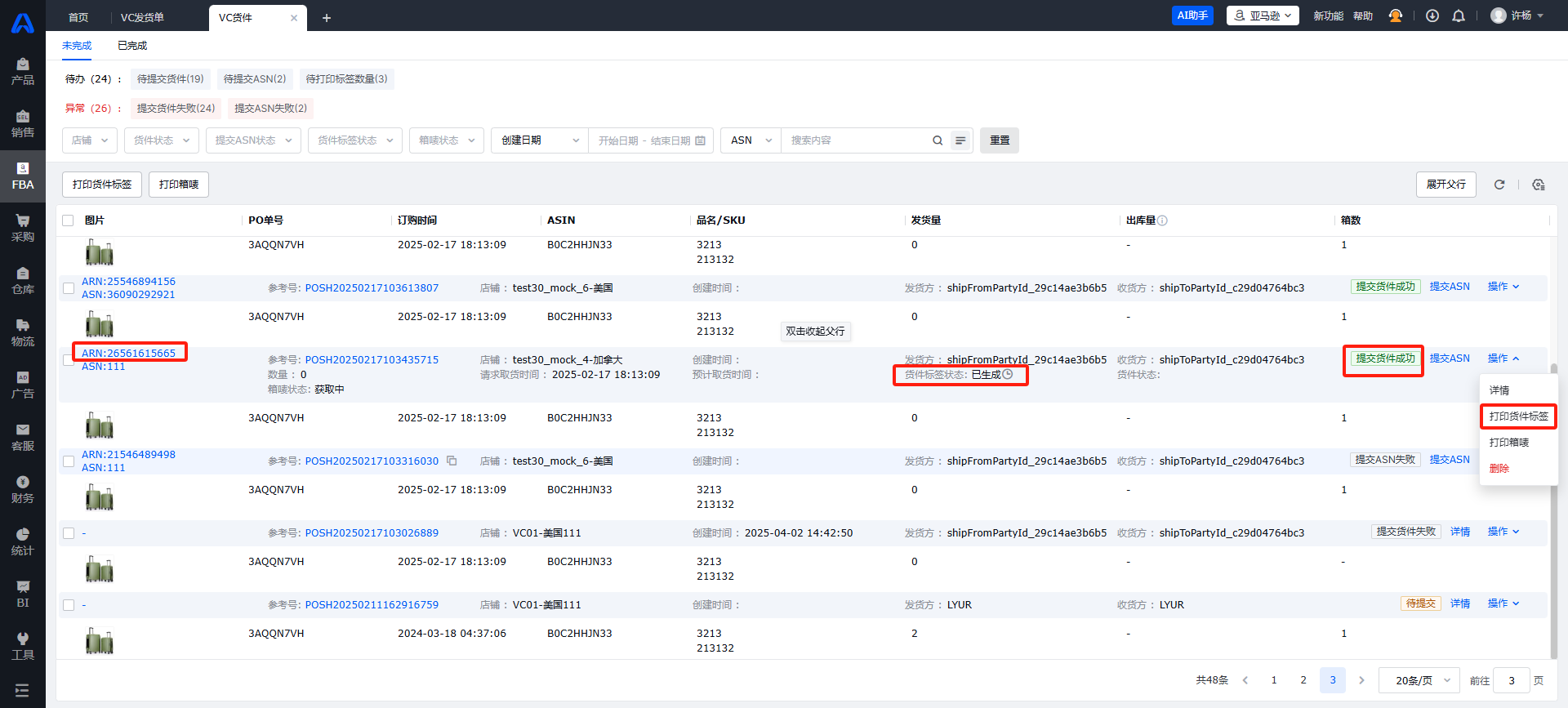Open the 首页 tab

[x=78, y=17]
